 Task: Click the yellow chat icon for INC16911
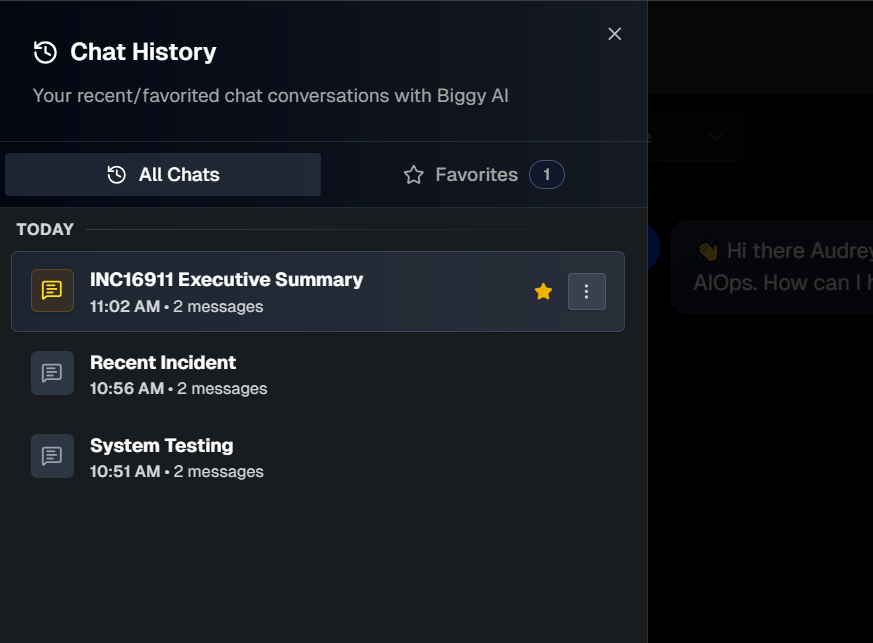pyautogui.click(x=52, y=291)
